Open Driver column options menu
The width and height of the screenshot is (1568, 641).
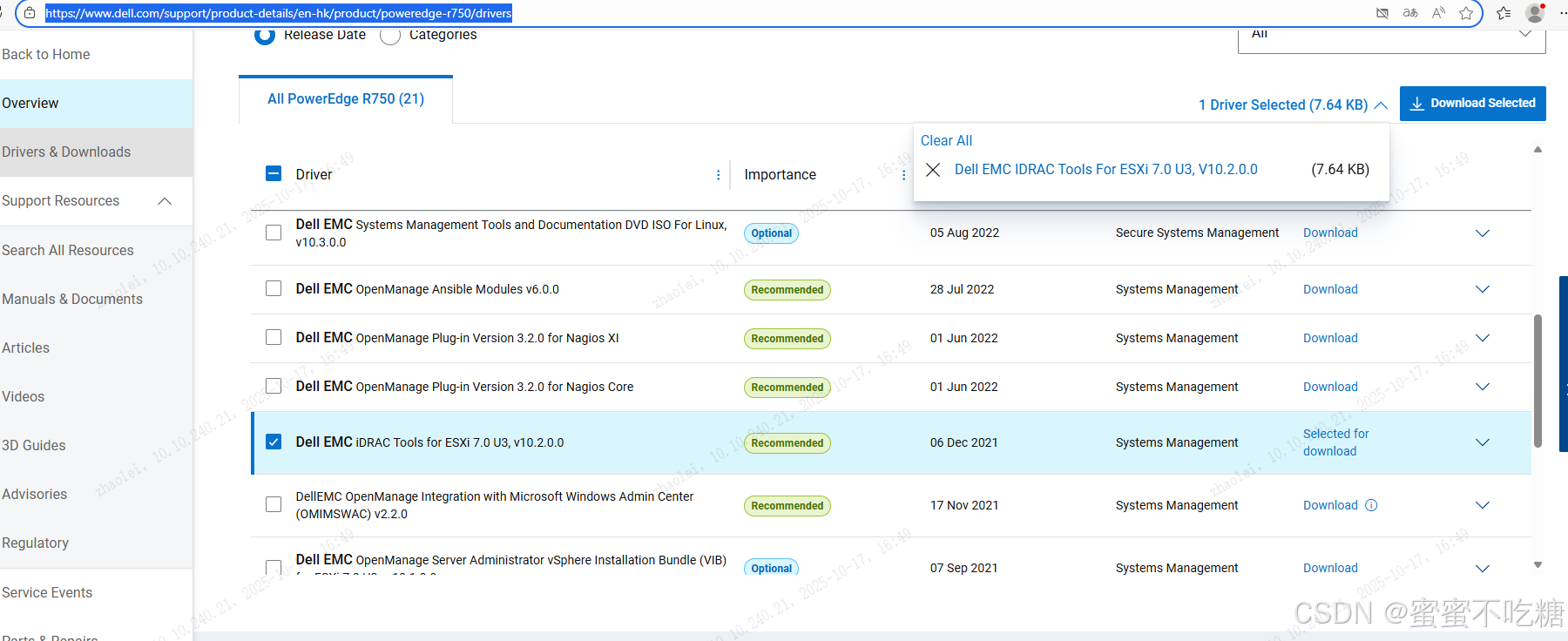[x=718, y=175]
